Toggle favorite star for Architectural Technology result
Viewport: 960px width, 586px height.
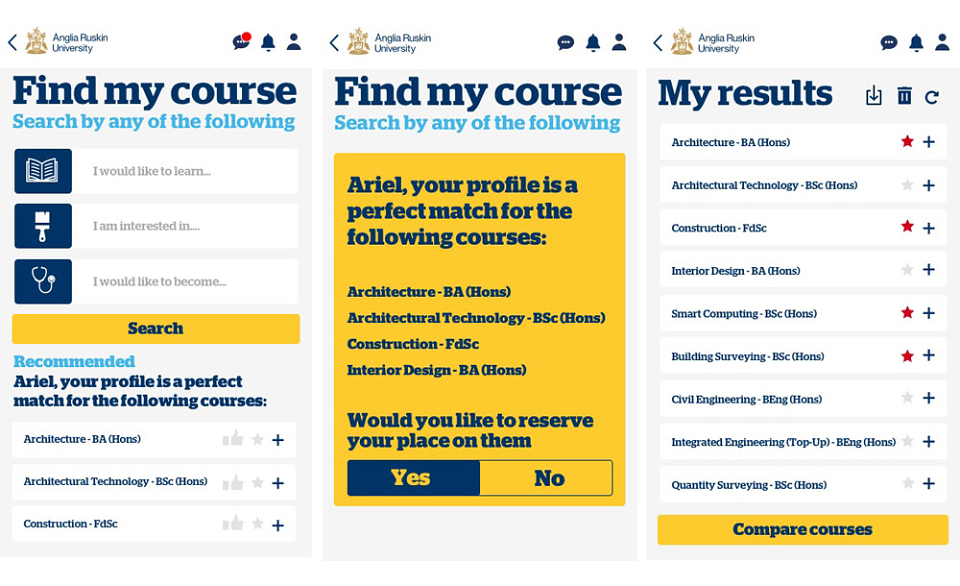[907, 185]
